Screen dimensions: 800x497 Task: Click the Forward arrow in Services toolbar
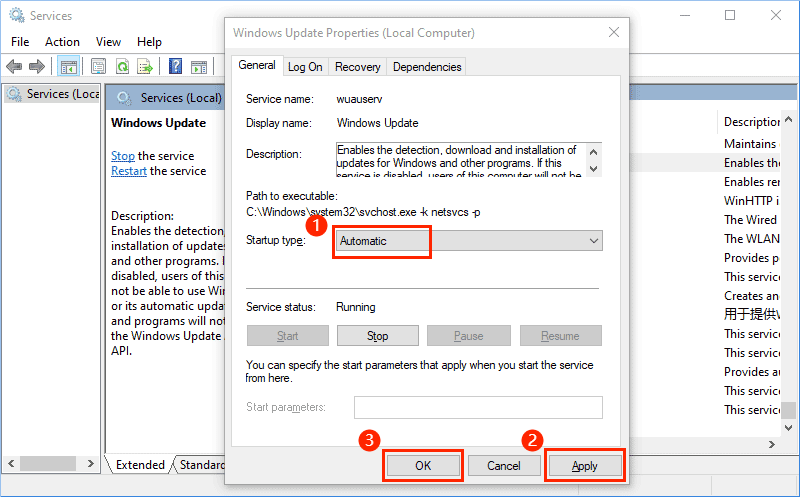37,66
